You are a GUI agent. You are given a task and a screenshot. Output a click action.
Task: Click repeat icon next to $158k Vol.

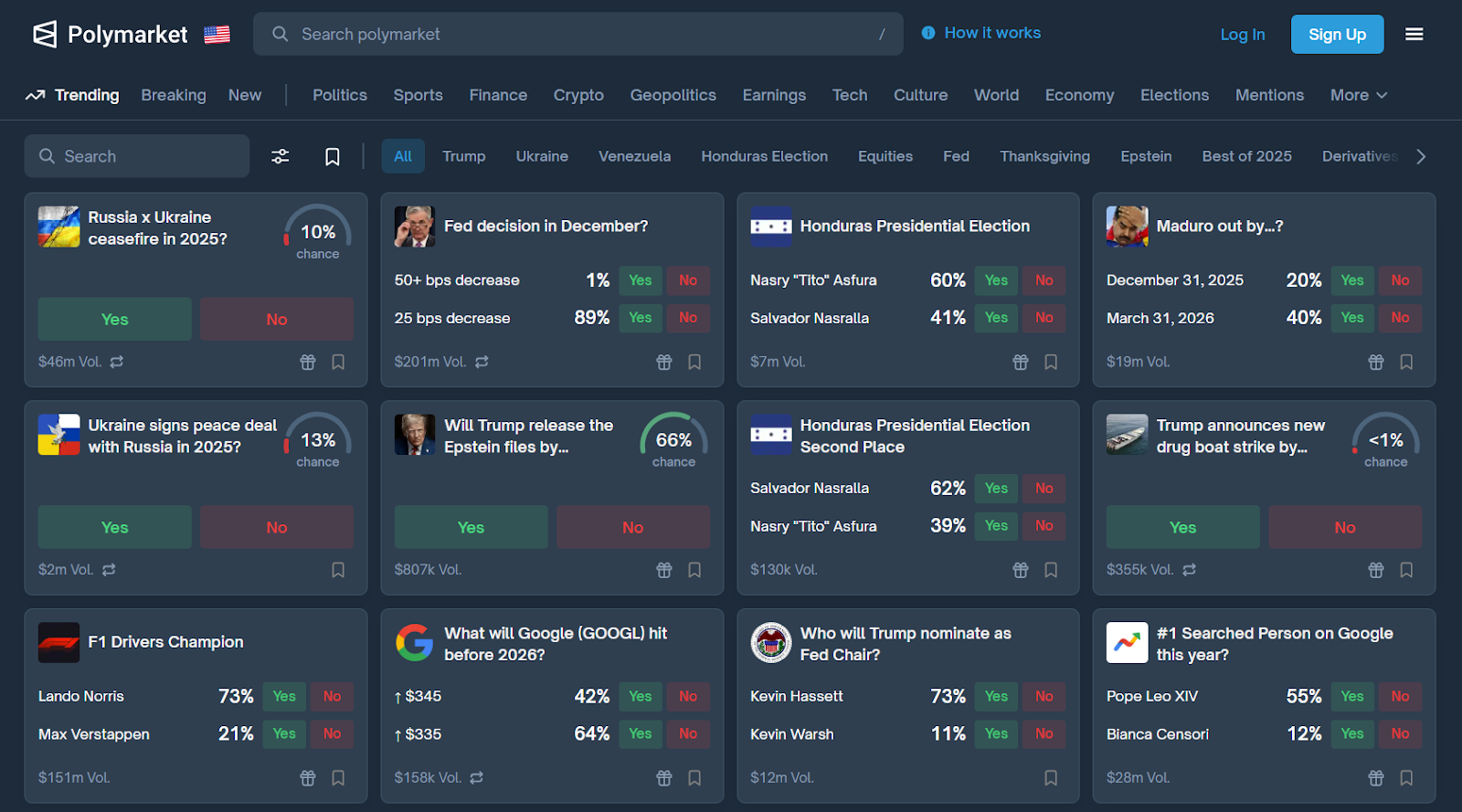pyautogui.click(x=477, y=778)
